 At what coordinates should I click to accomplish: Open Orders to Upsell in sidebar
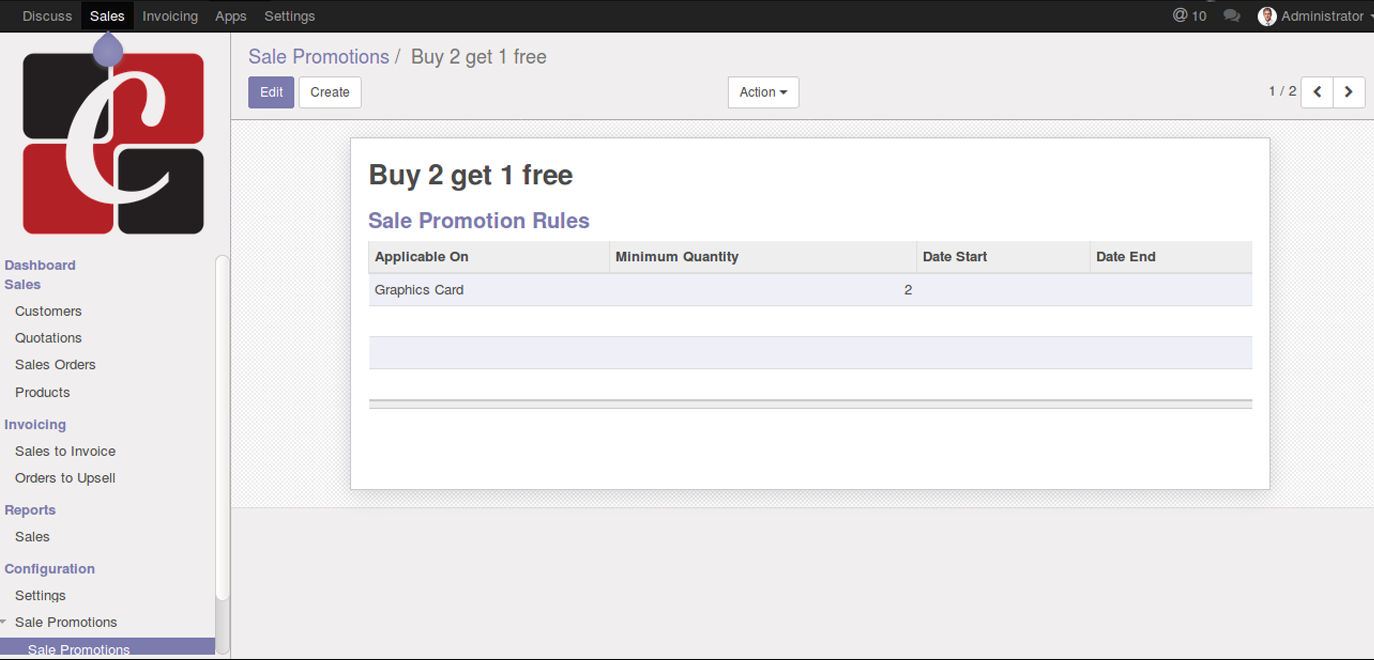pyautogui.click(x=65, y=478)
